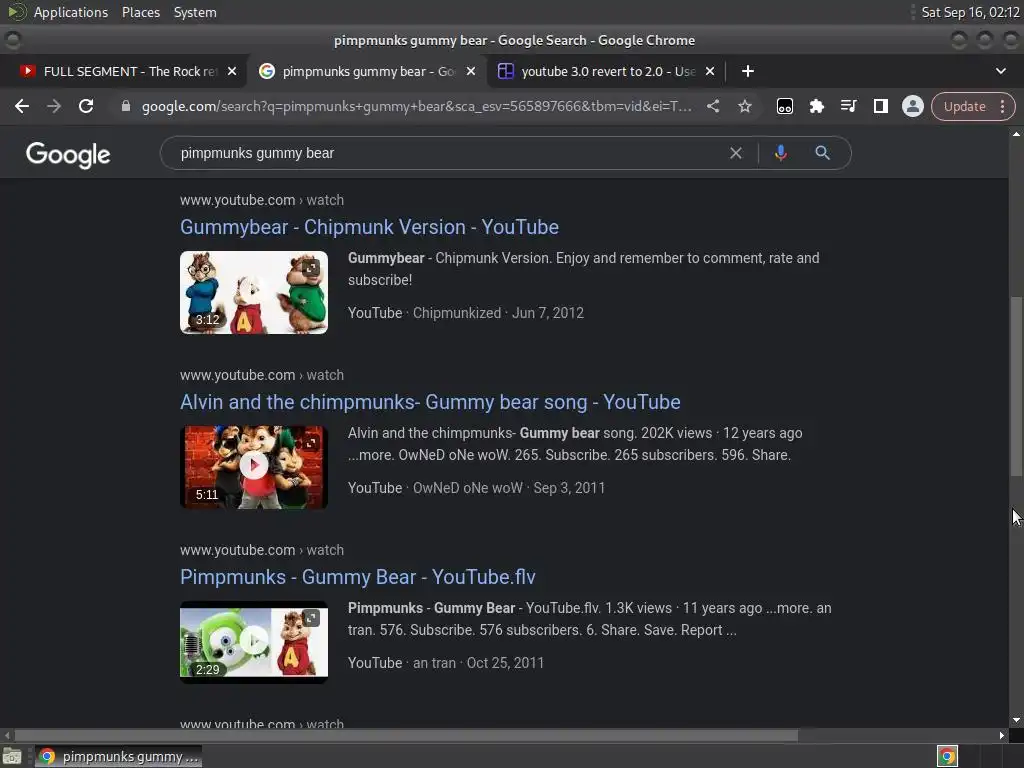Open the tab search chevron dropdown
The width and height of the screenshot is (1024, 768).
(1000, 71)
